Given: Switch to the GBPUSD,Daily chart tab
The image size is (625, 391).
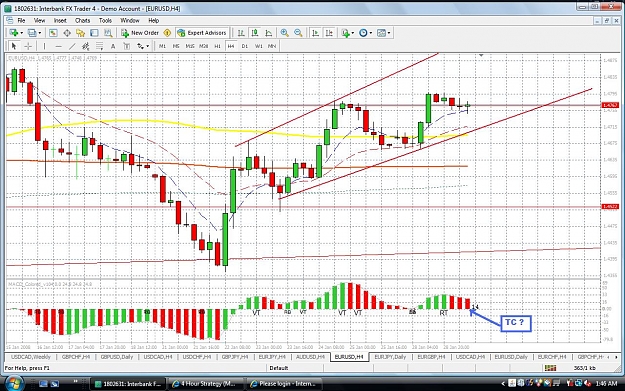Looking at the screenshot, I should [x=116, y=357].
